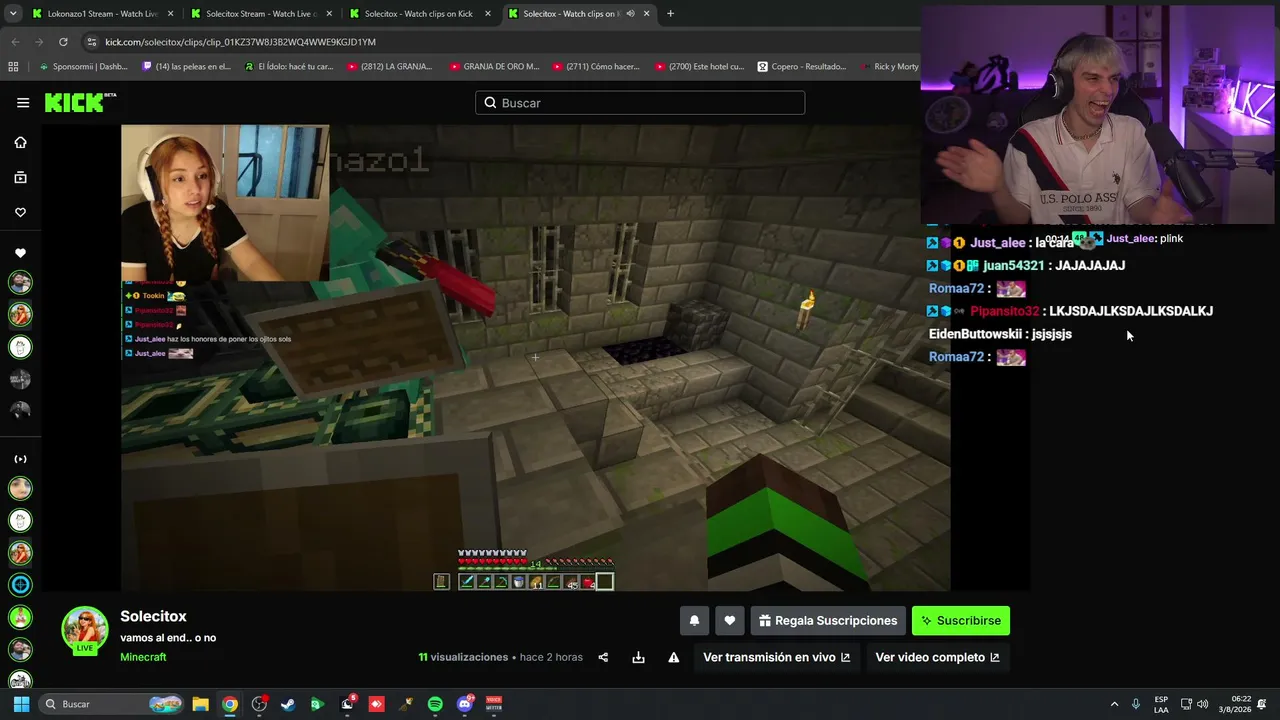Viewport: 1280px width, 720px height.
Task: Open the '(2812) LA GRANJA...' bookmark
Action: click(391, 67)
